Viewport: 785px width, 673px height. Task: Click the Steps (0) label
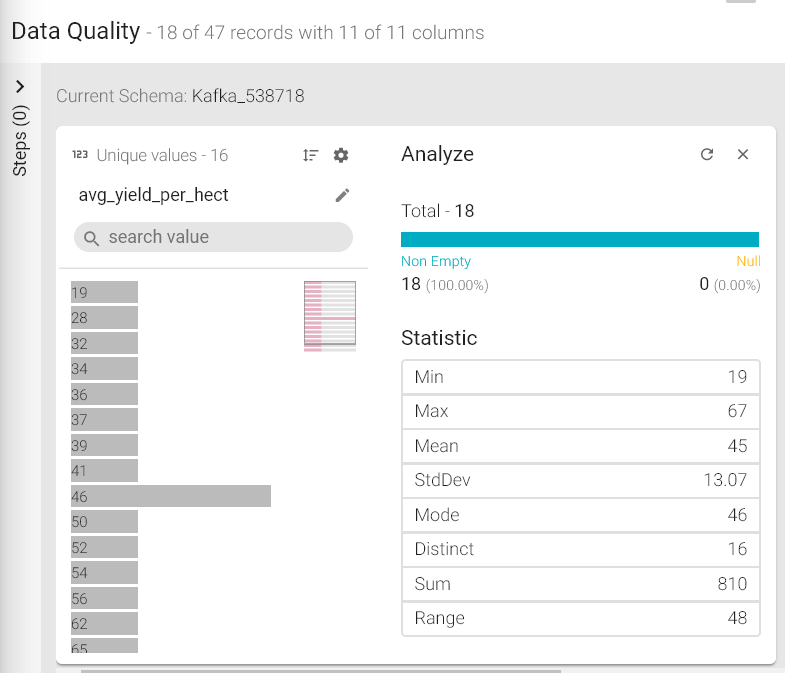(x=20, y=141)
